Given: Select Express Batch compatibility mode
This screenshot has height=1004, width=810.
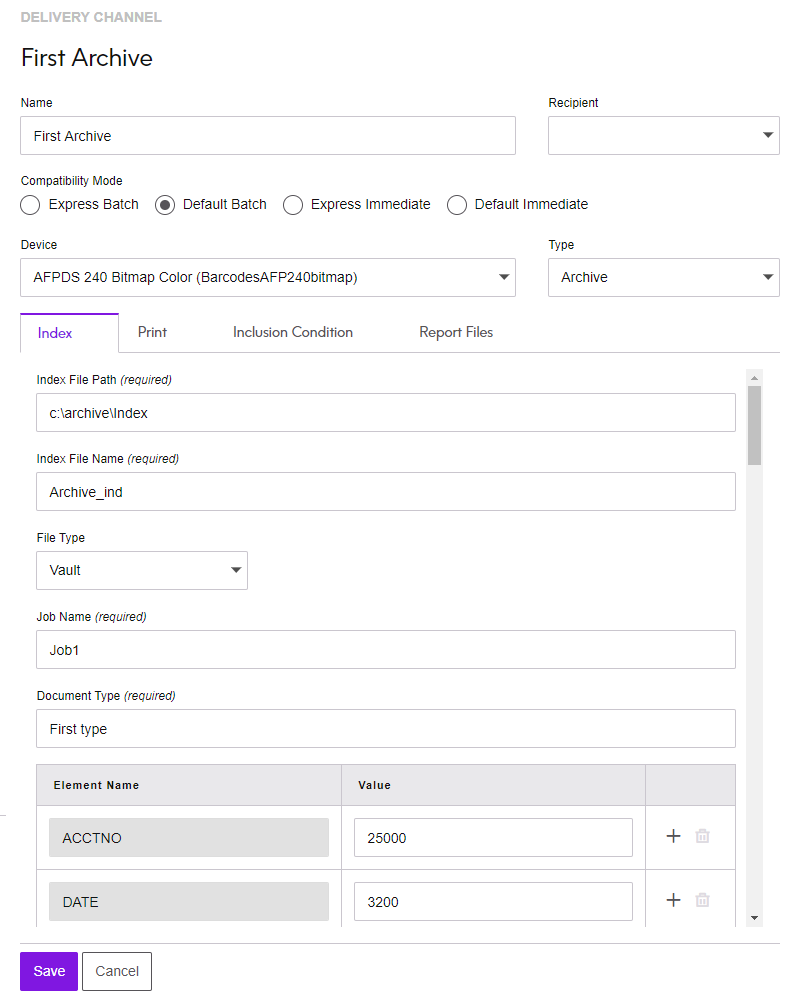Looking at the screenshot, I should [x=30, y=205].
